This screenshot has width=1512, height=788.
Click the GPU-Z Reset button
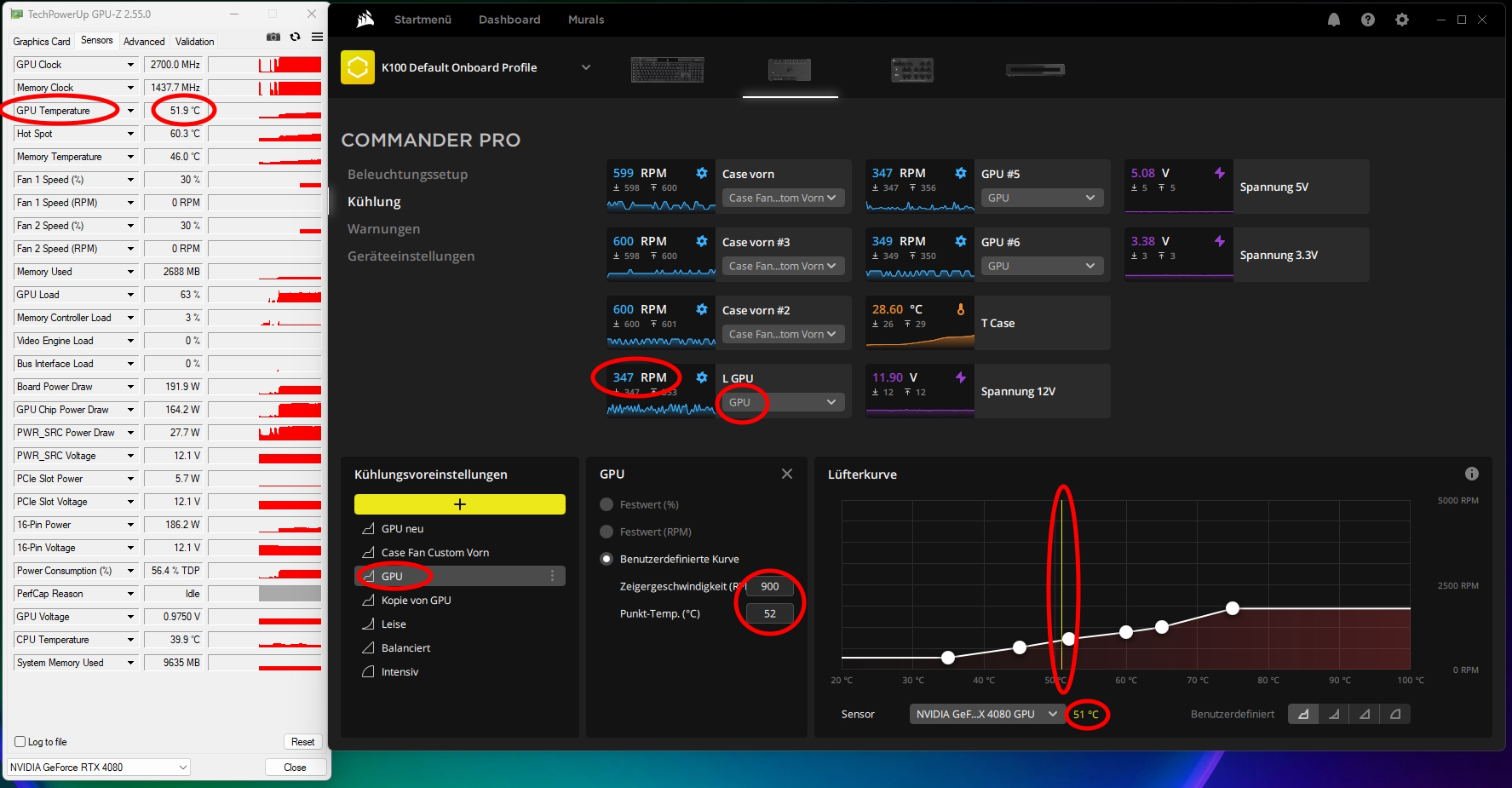(302, 742)
